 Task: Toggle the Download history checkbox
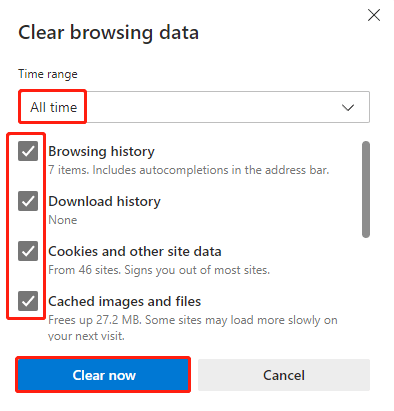click(x=28, y=201)
